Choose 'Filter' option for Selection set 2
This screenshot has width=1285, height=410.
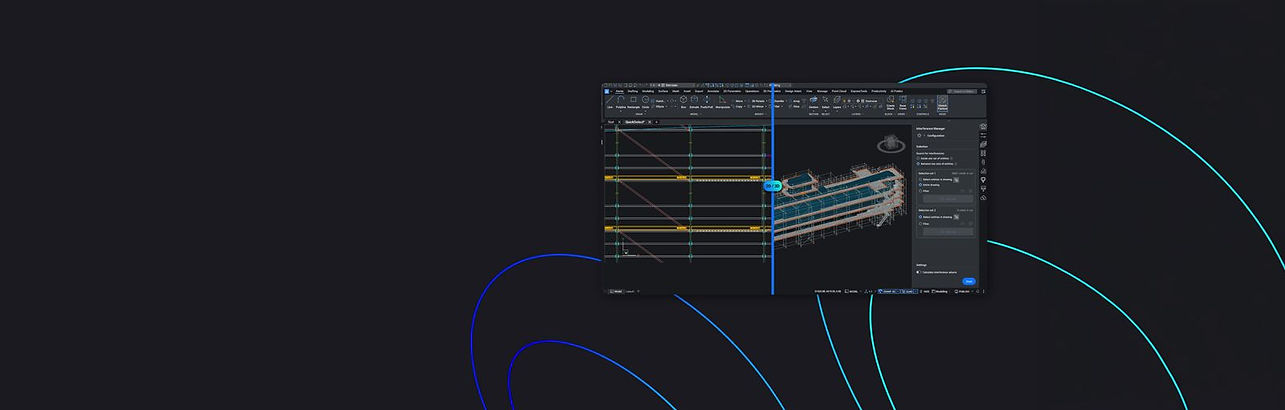click(921, 224)
